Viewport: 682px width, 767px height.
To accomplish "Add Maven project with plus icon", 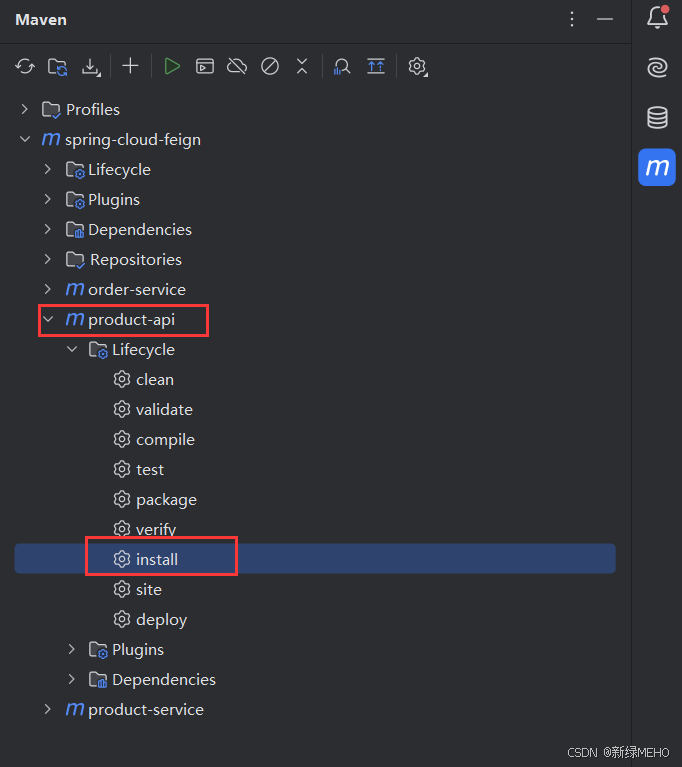I will 130,66.
